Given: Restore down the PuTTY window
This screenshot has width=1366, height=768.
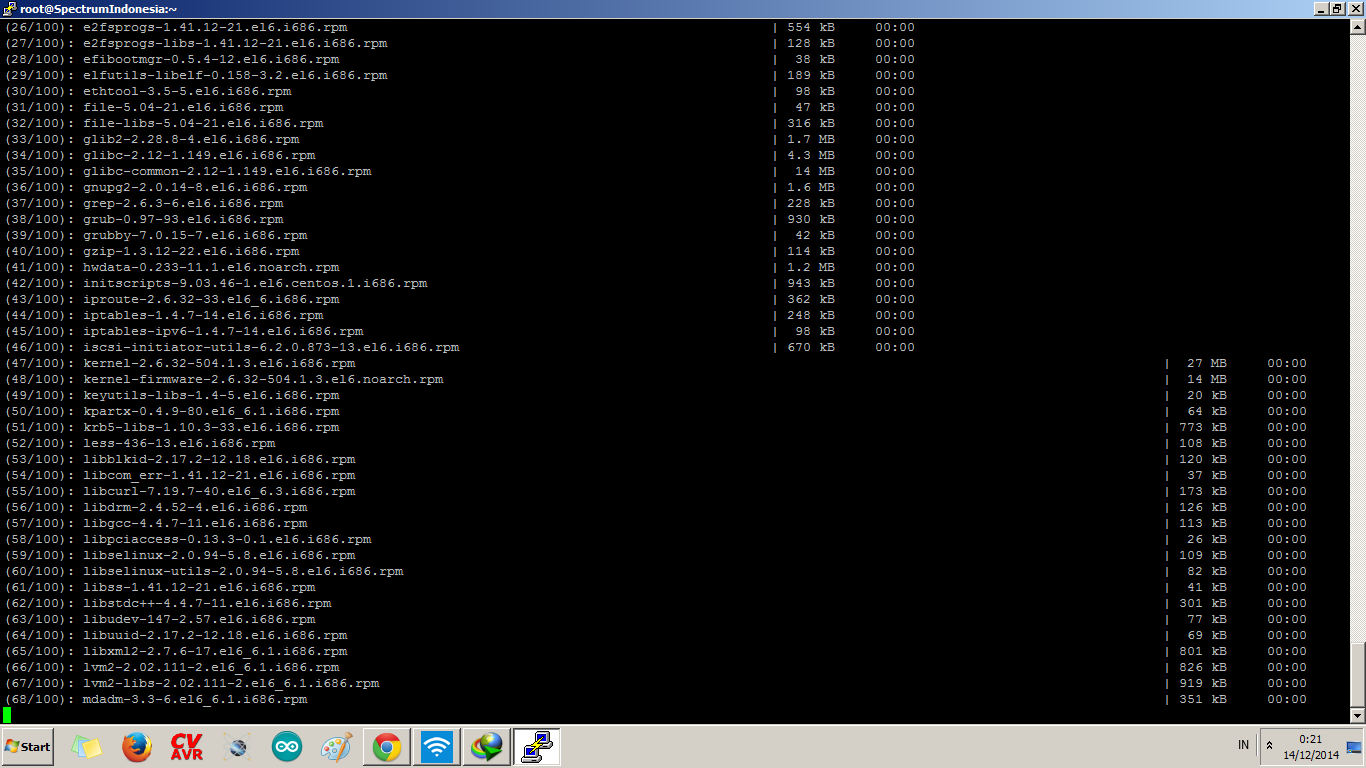Looking at the screenshot, I should pyautogui.click(x=1338, y=8).
